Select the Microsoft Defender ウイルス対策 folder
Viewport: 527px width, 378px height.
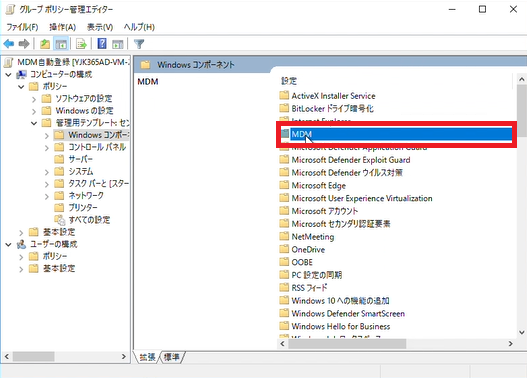[x=347, y=173]
